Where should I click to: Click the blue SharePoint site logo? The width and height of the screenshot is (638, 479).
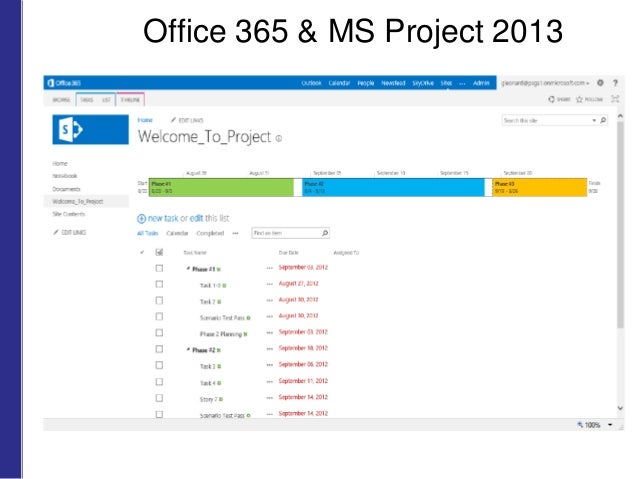click(90, 129)
